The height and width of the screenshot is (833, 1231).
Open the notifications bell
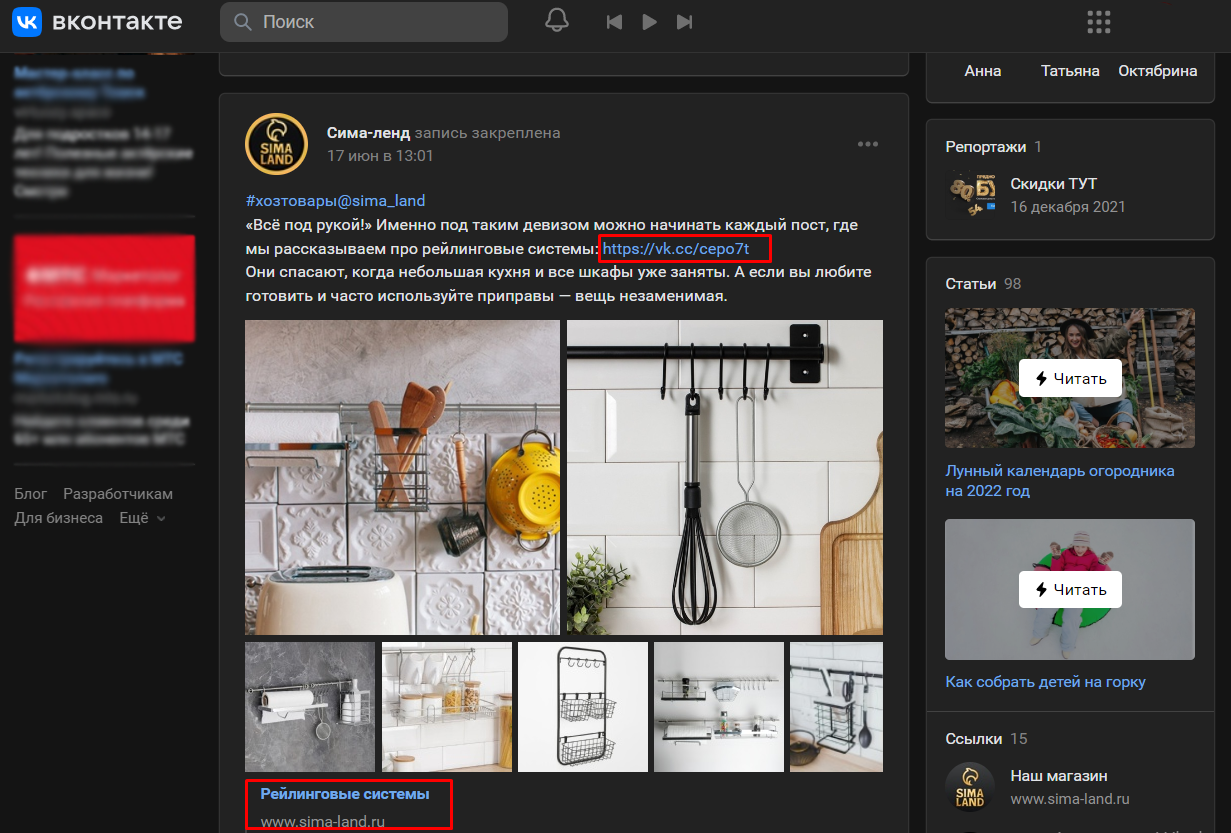click(557, 21)
